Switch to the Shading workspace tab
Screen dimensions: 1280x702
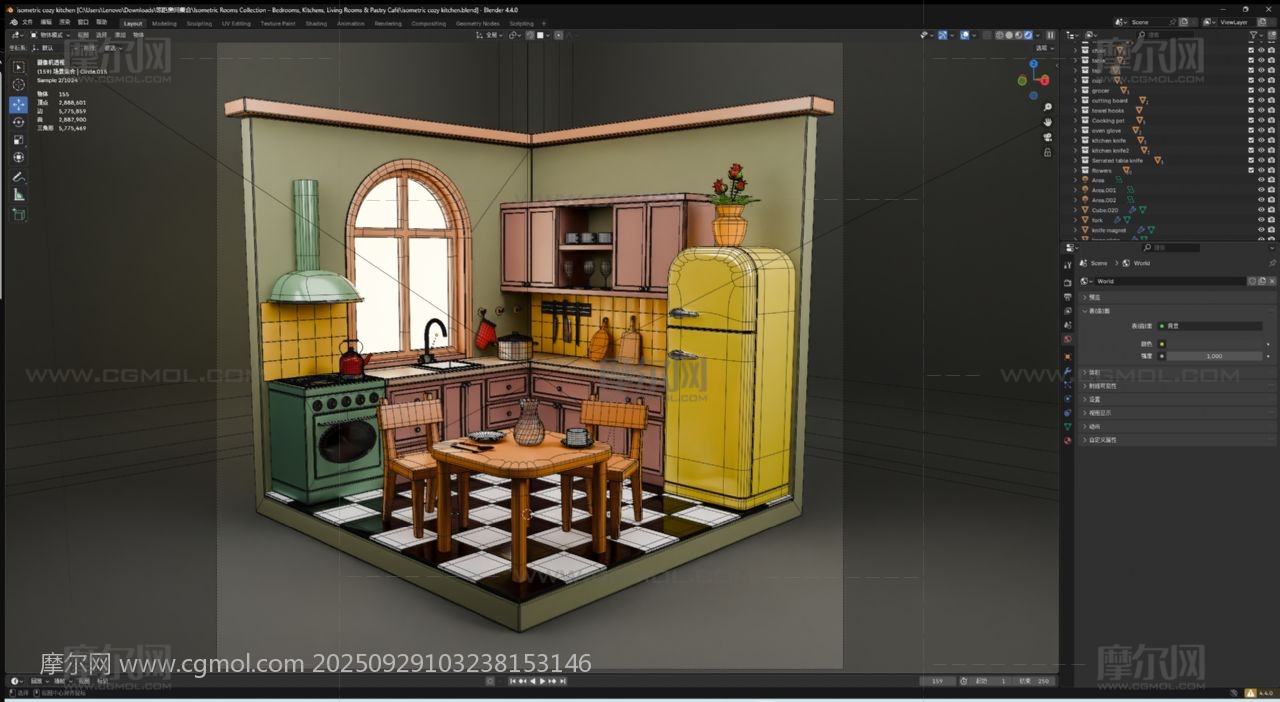tap(316, 23)
